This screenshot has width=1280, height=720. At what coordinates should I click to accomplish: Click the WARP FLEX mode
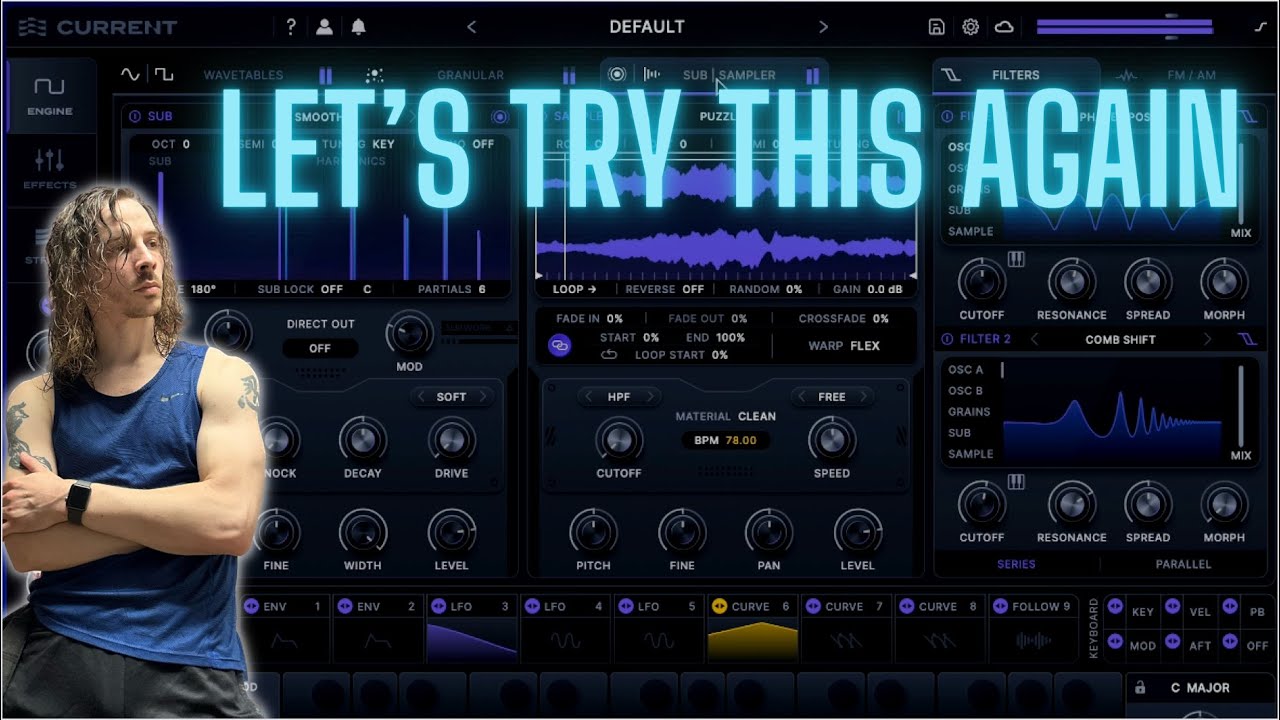[844, 346]
